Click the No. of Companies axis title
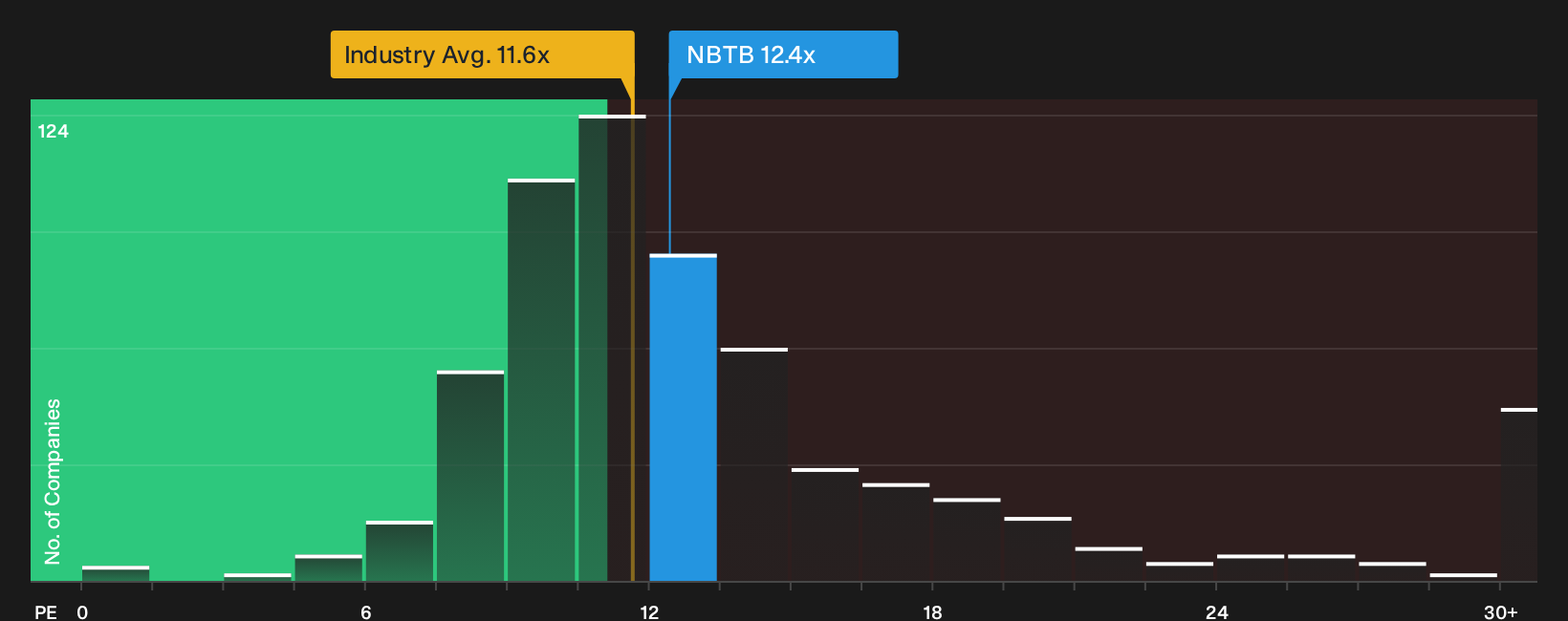 (x=53, y=481)
